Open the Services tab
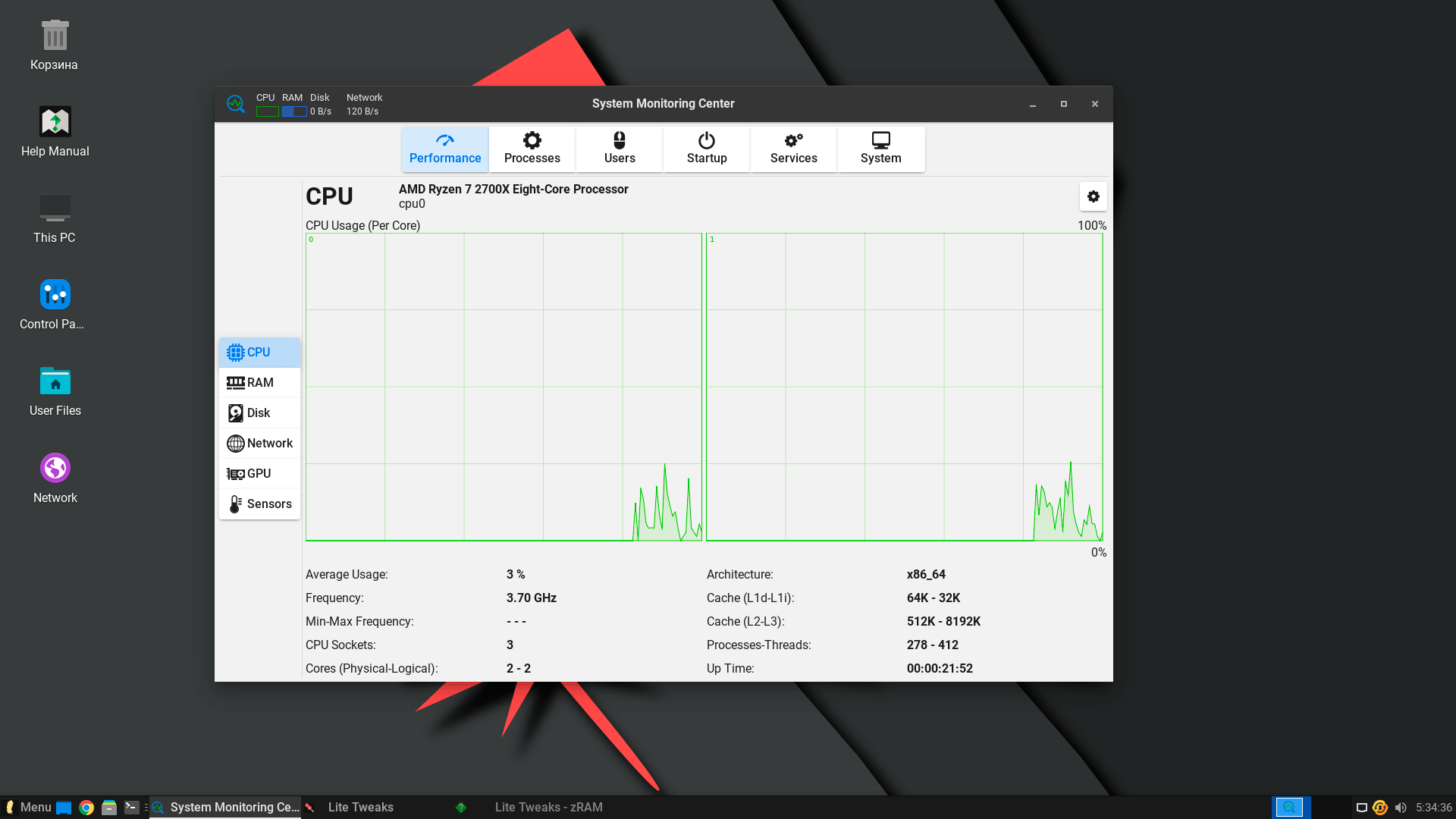The height and width of the screenshot is (819, 1456). point(793,149)
